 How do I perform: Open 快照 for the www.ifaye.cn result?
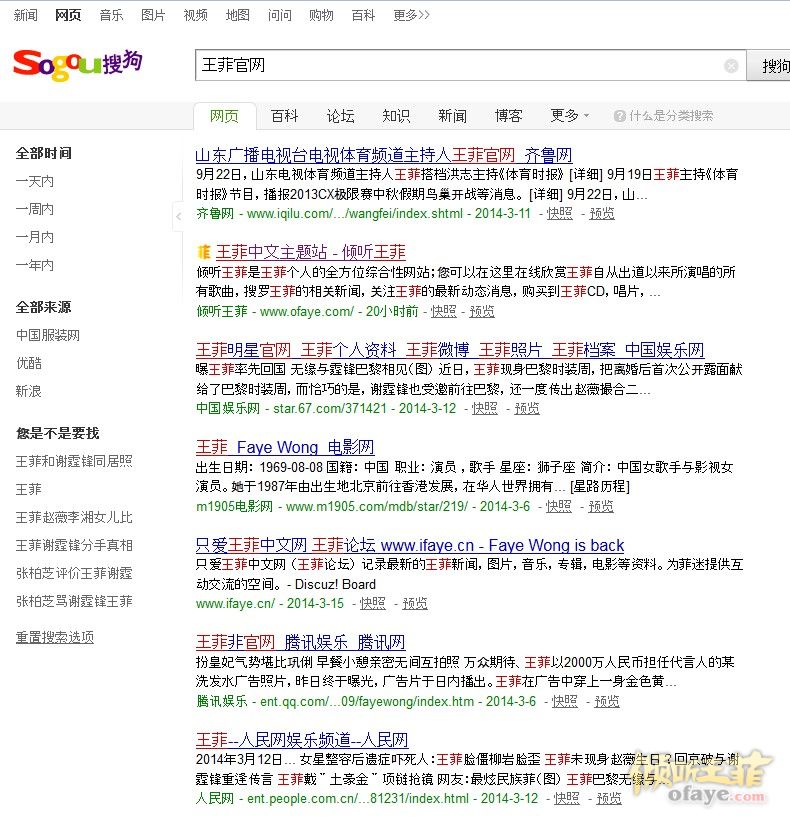point(373,603)
